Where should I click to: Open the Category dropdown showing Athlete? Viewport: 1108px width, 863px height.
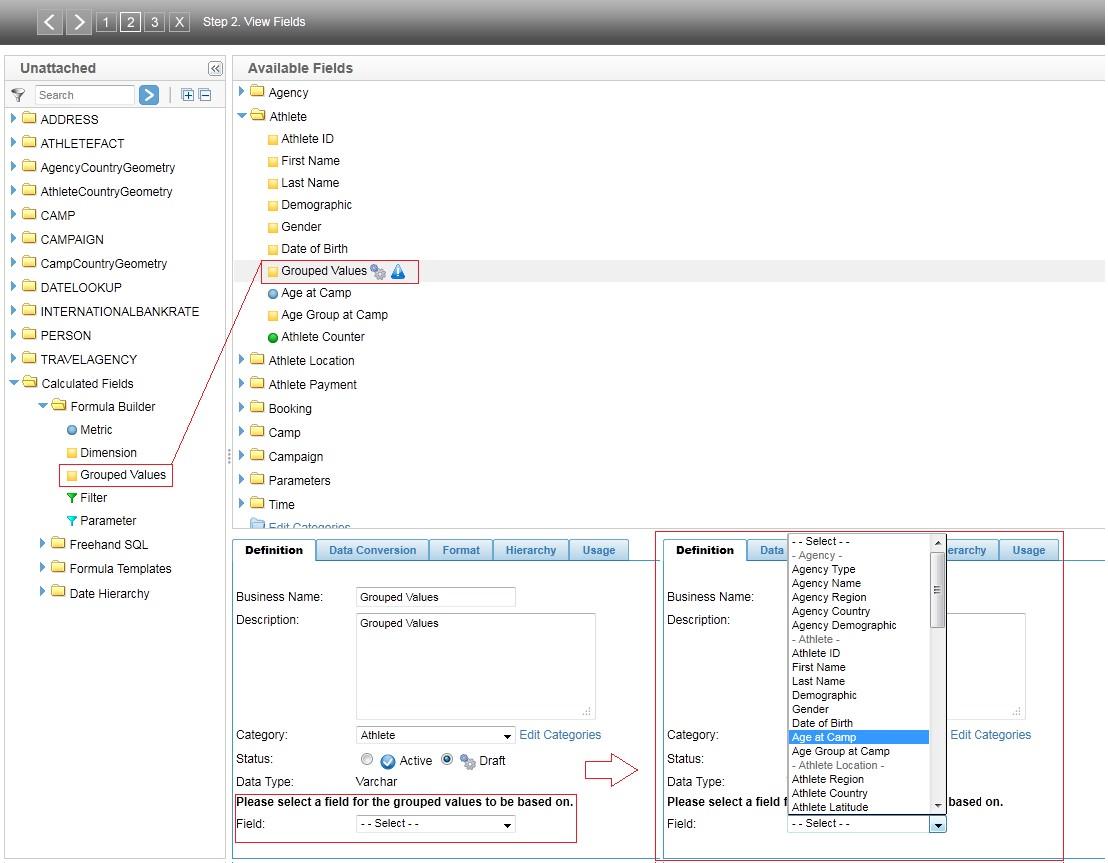(x=435, y=735)
